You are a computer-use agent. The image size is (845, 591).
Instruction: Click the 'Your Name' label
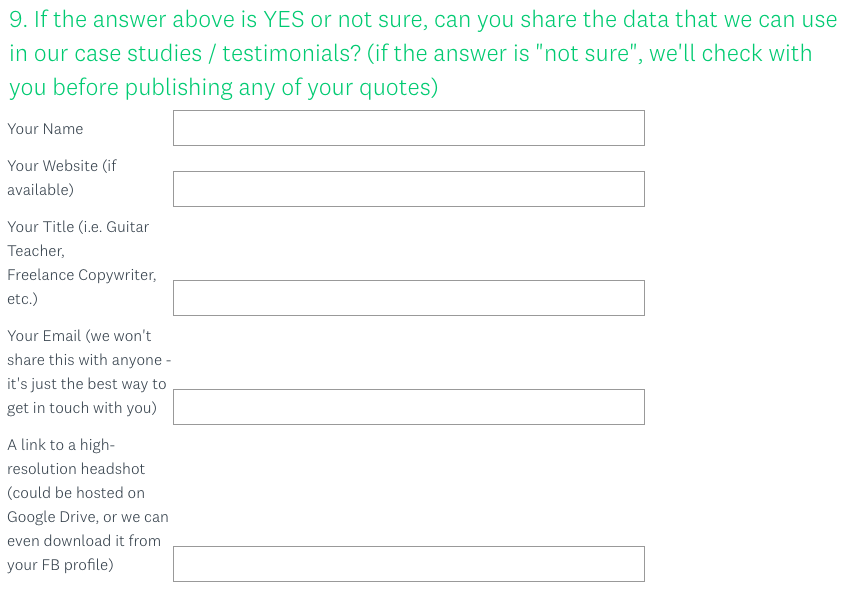(45, 129)
